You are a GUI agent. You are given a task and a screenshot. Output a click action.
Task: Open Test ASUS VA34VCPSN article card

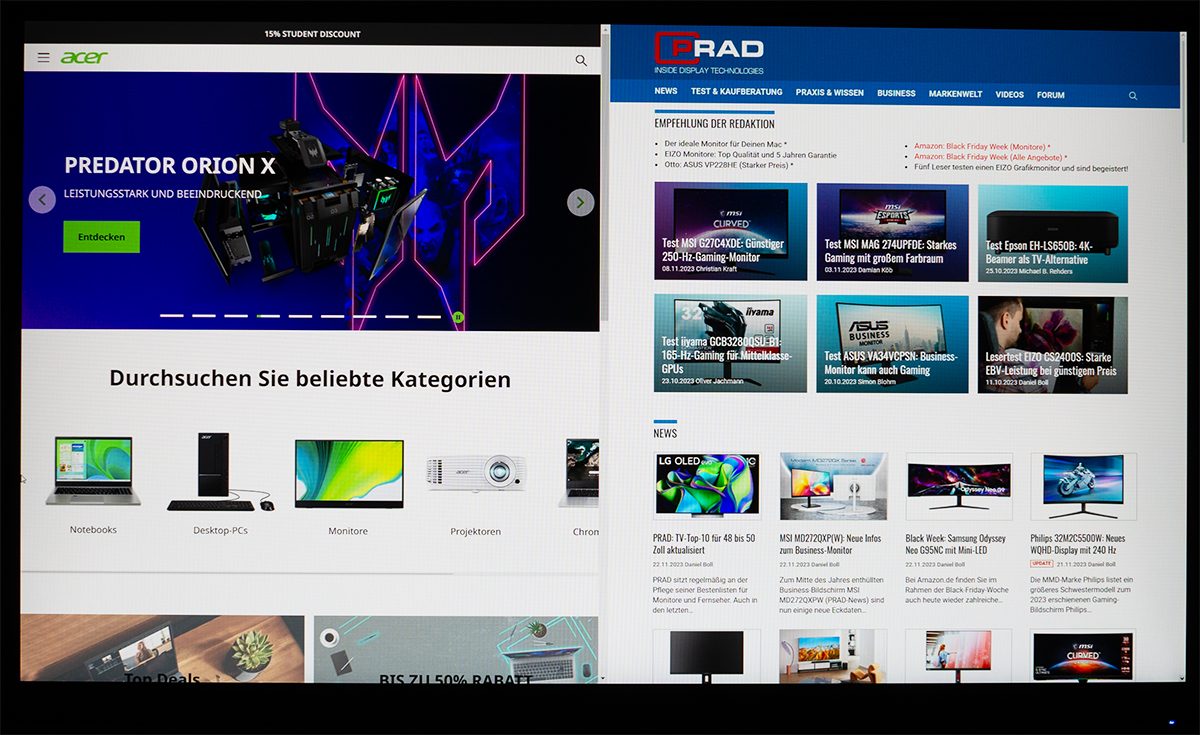pyautogui.click(x=892, y=344)
